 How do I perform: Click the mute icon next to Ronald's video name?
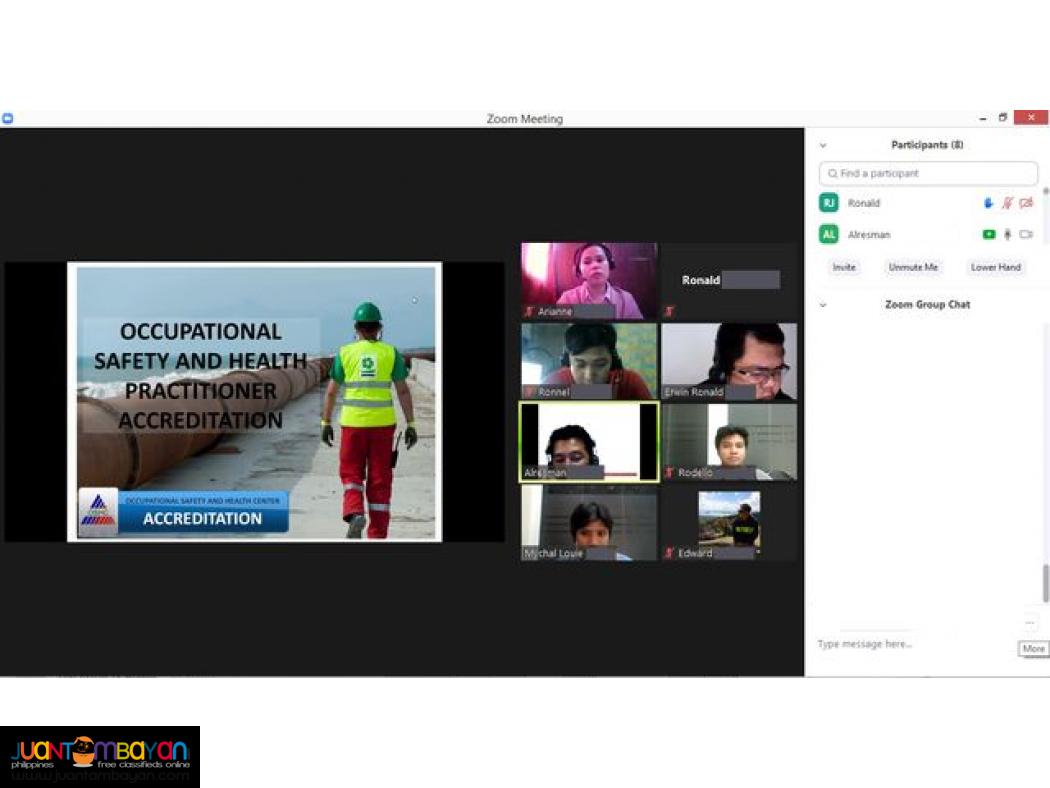click(x=668, y=311)
